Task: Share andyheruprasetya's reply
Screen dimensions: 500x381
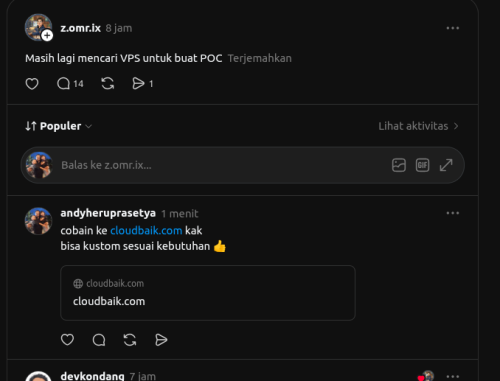Action: [161, 340]
